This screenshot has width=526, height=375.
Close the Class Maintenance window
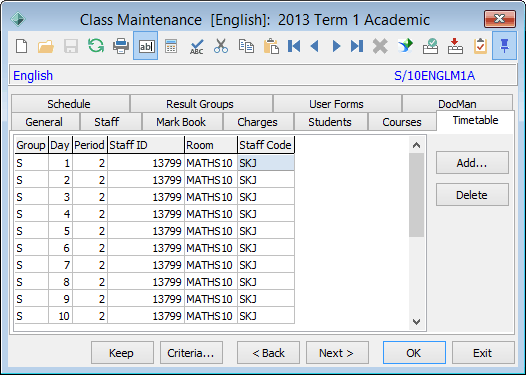point(499,19)
